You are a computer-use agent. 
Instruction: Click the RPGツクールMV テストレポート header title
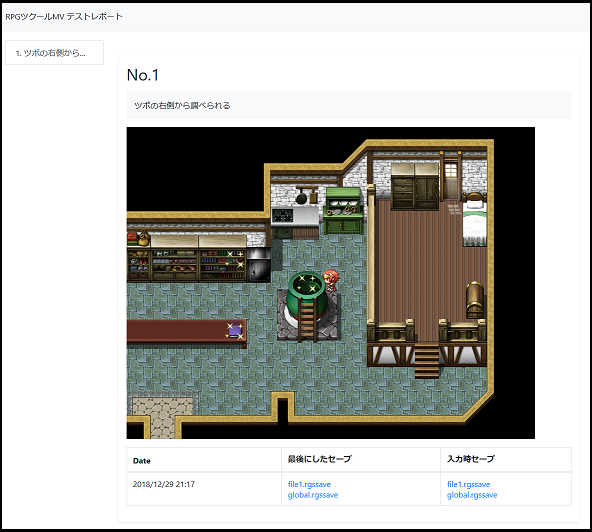pyautogui.click(x=64, y=17)
